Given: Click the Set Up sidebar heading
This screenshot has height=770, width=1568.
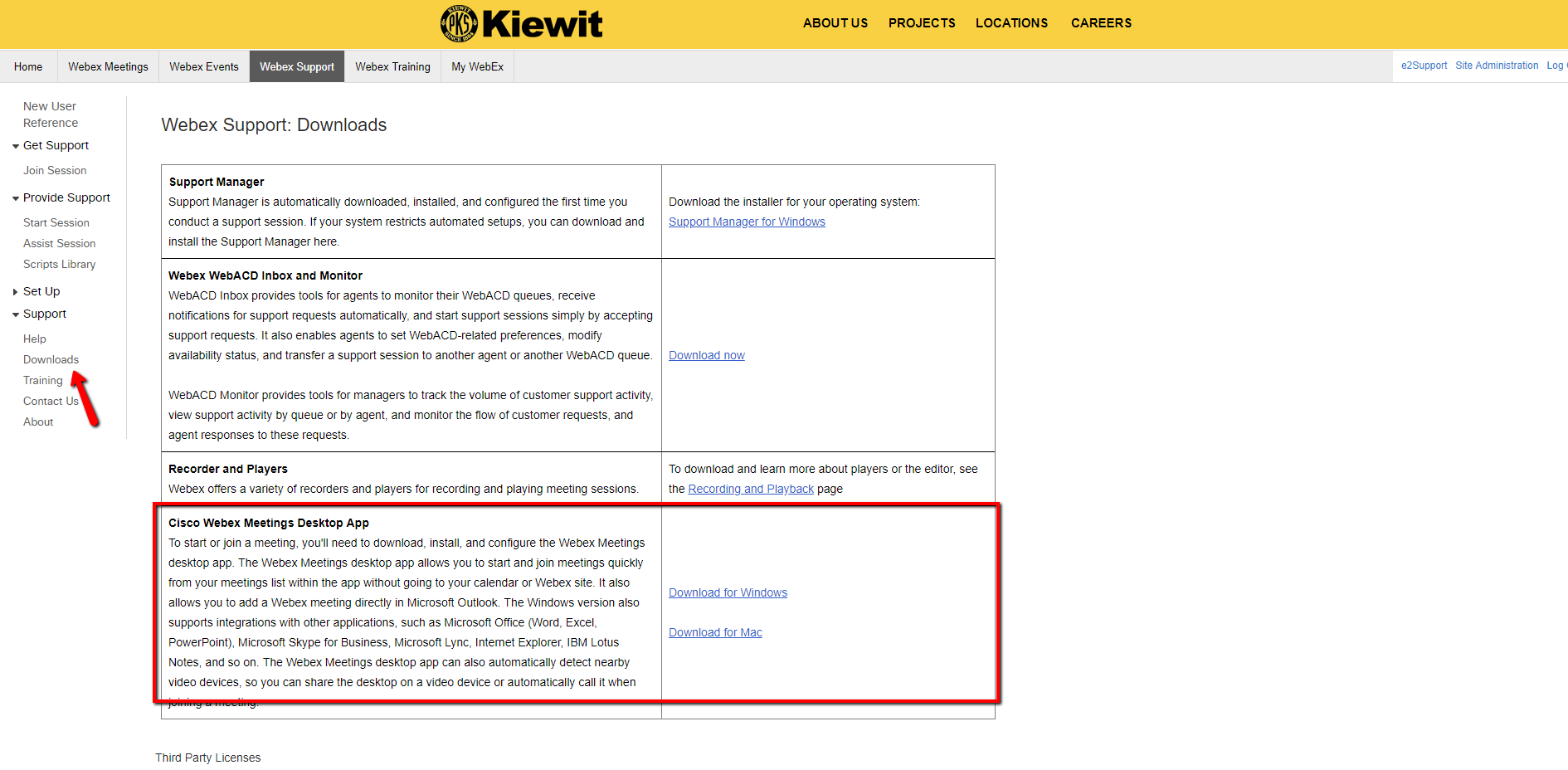Looking at the screenshot, I should pyautogui.click(x=41, y=291).
